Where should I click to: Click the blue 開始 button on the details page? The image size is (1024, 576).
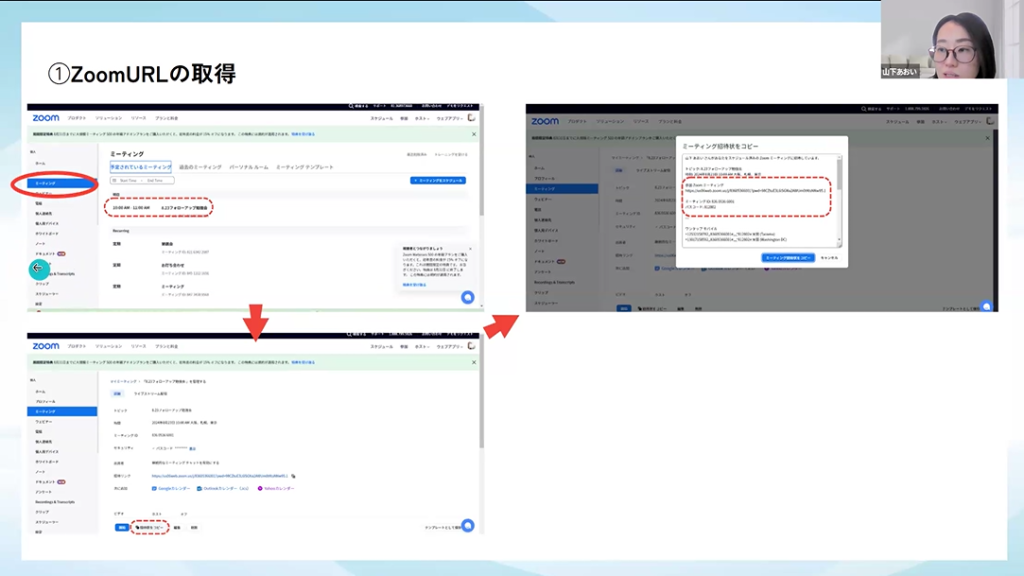pyautogui.click(x=121, y=528)
